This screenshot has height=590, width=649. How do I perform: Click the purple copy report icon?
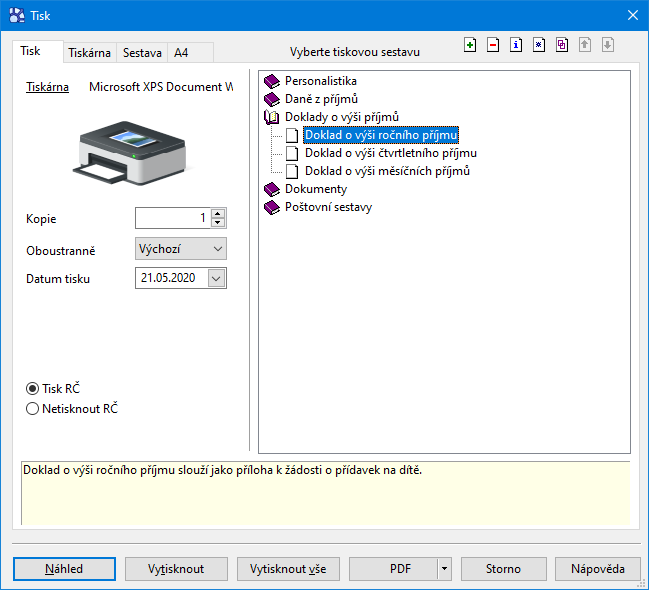tap(562, 45)
